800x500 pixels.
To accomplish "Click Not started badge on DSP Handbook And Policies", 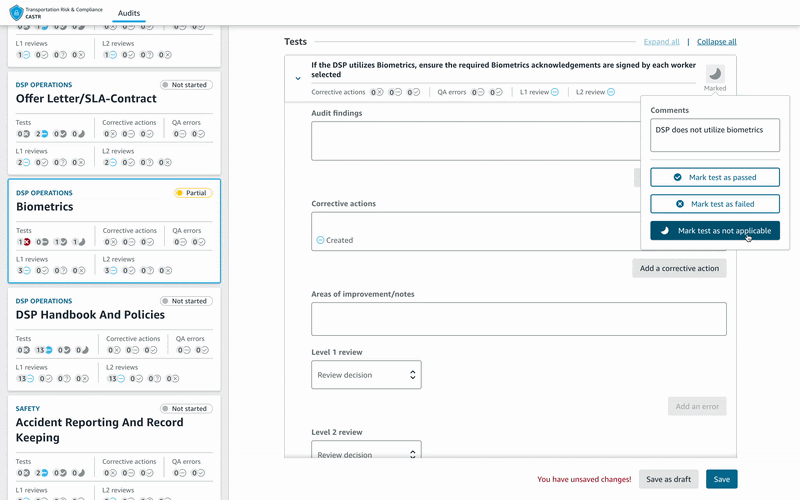I will [186, 301].
